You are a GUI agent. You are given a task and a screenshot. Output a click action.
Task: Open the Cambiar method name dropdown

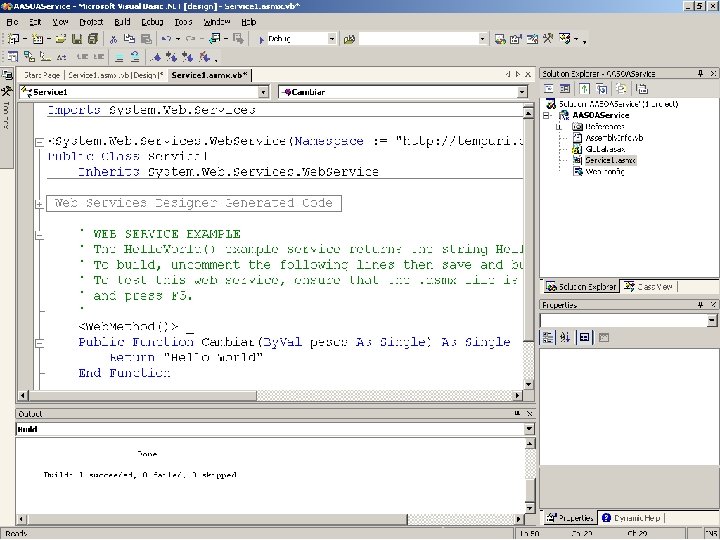[x=522, y=92]
